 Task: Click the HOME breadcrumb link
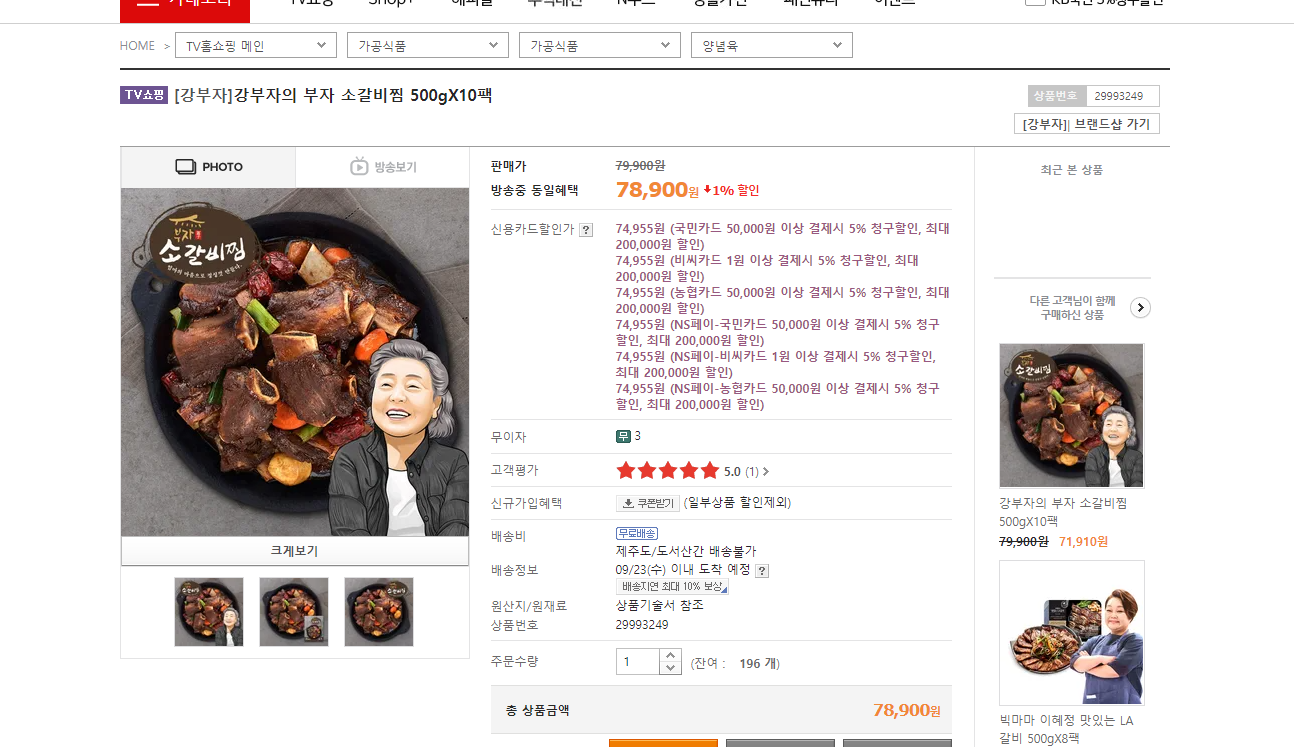[x=137, y=46]
